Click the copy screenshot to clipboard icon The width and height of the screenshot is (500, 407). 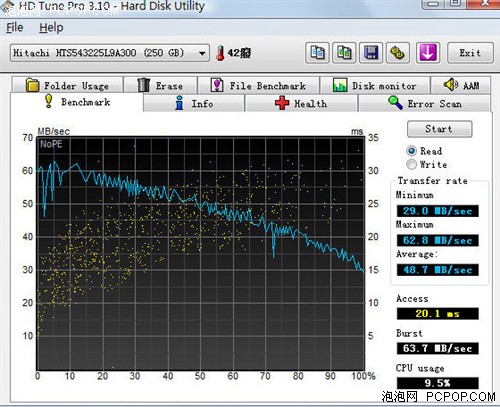pyautogui.click(x=344, y=53)
